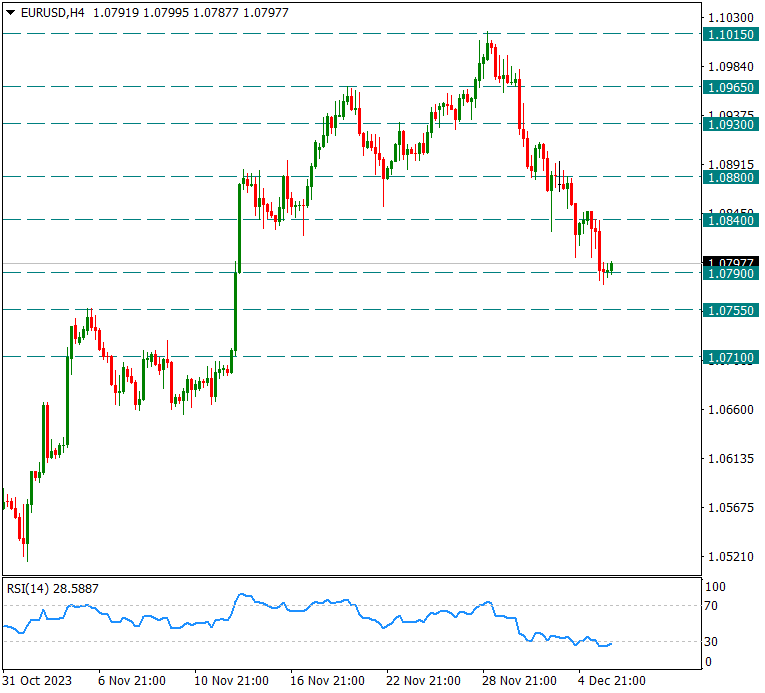Select the RSI scale value 70
This screenshot has height=693, width=765.
[x=711, y=606]
